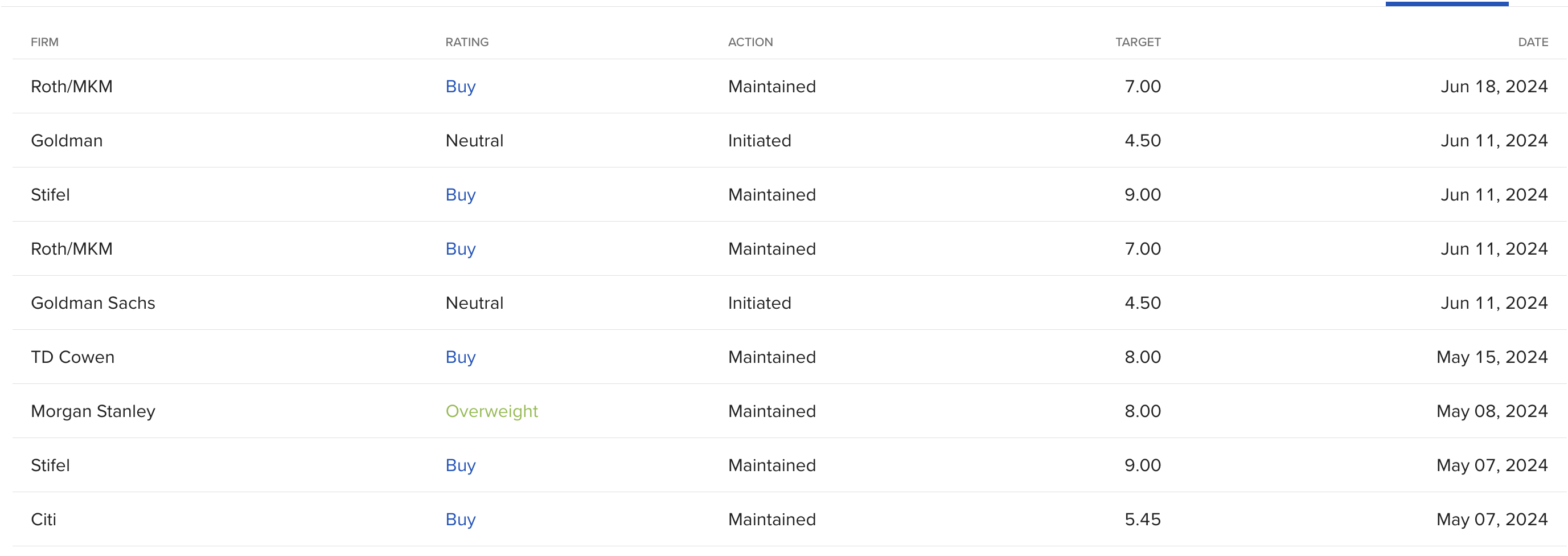Click the Buy rating in Citi row

460,520
